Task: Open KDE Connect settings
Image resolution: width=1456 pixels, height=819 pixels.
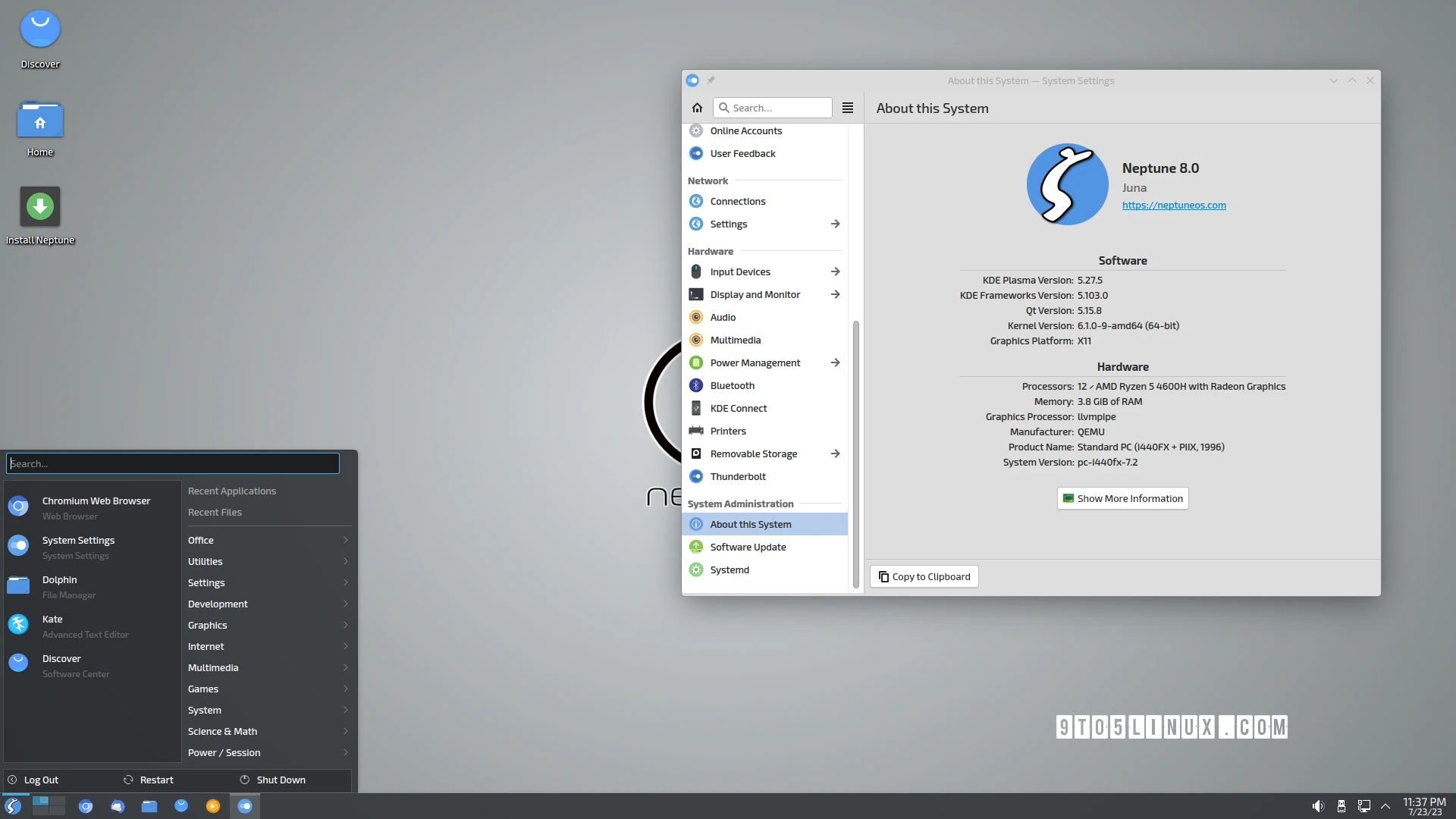Action: [738, 408]
